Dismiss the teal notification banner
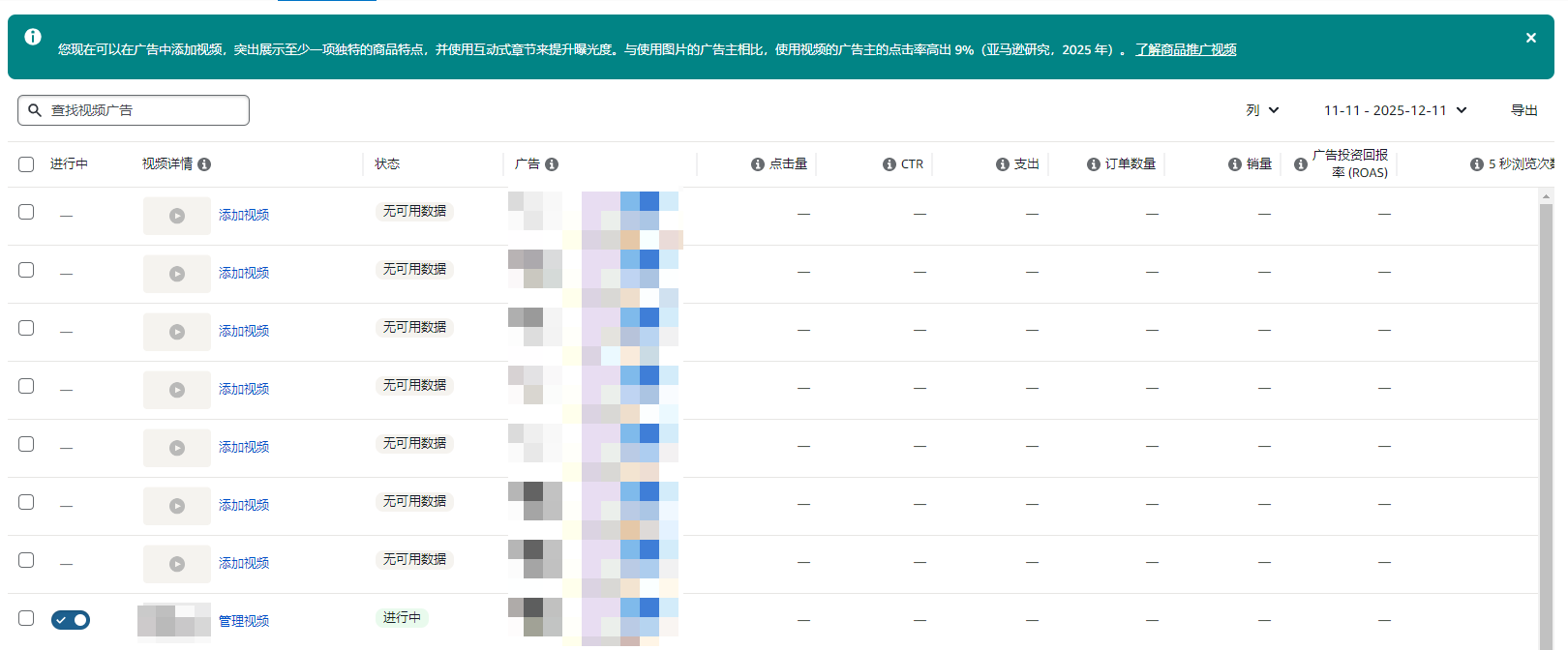The height and width of the screenshot is (650, 1568). point(1531,38)
